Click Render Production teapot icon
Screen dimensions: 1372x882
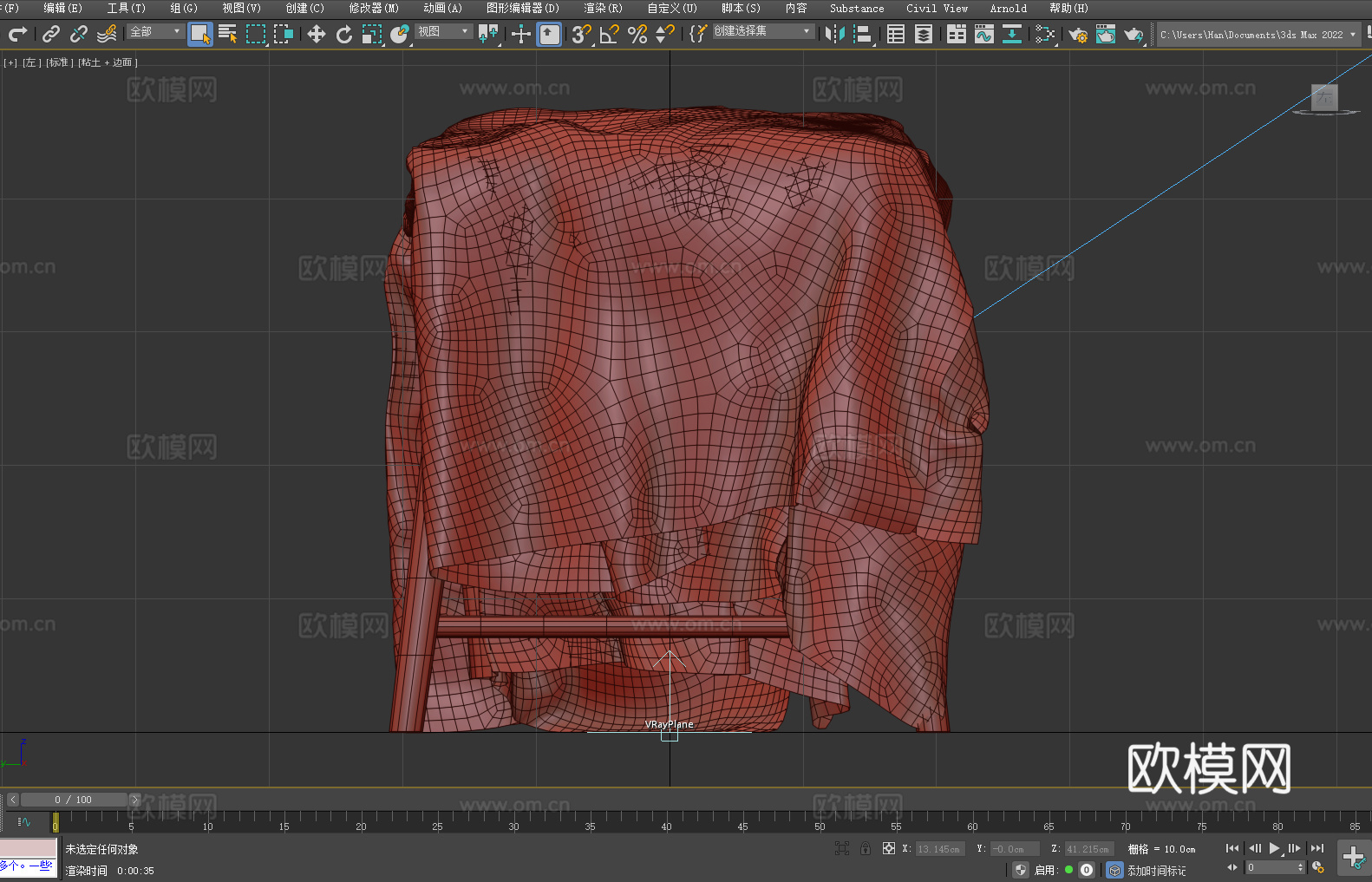[x=1133, y=34]
